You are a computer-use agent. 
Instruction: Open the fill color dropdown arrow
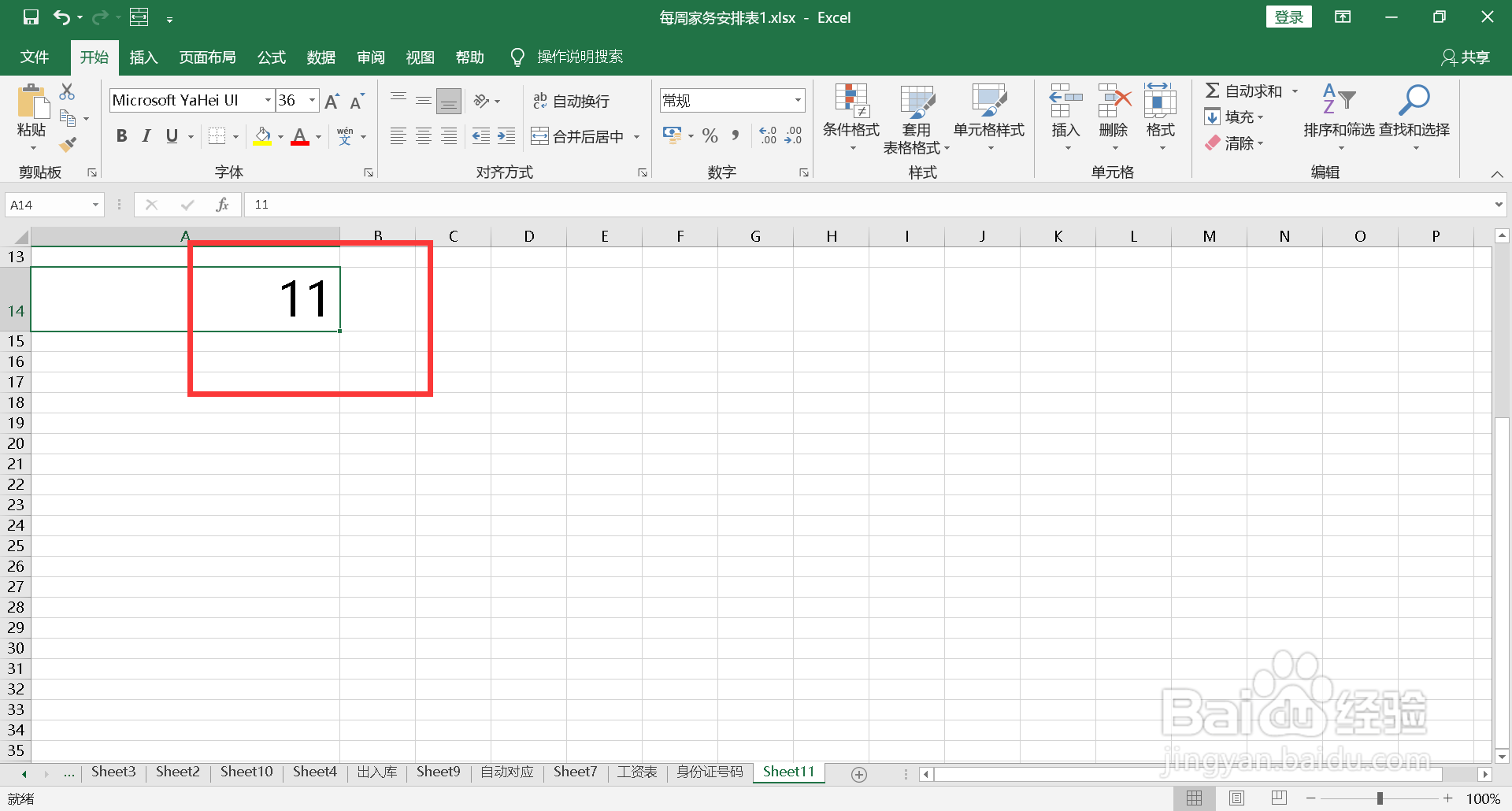coord(280,135)
